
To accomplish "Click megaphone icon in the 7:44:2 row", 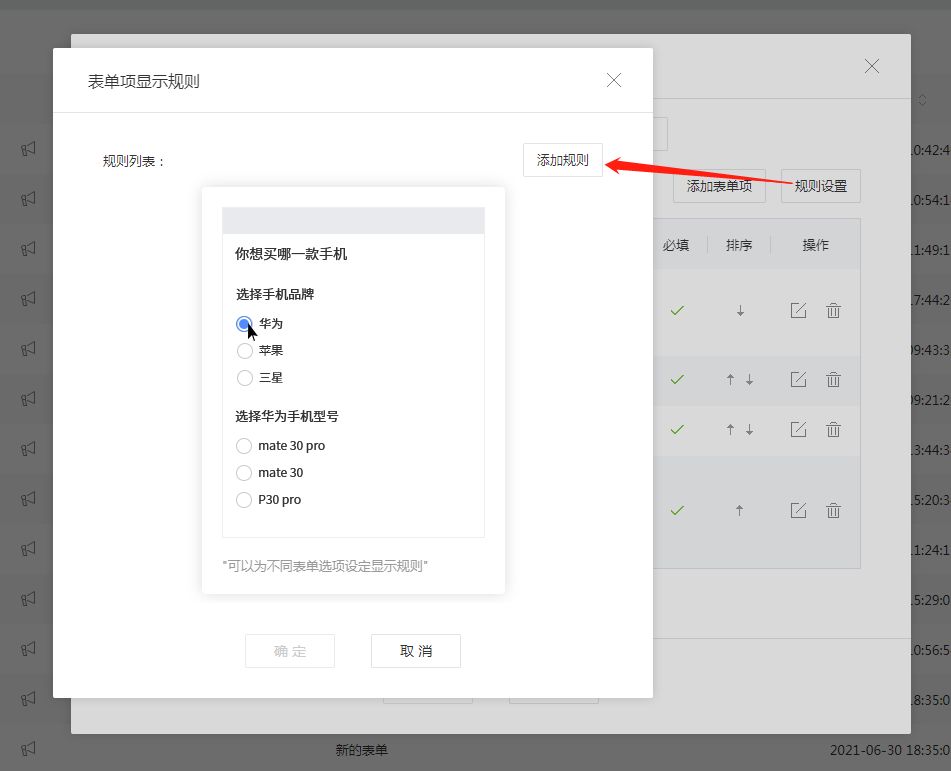I will click(x=29, y=299).
